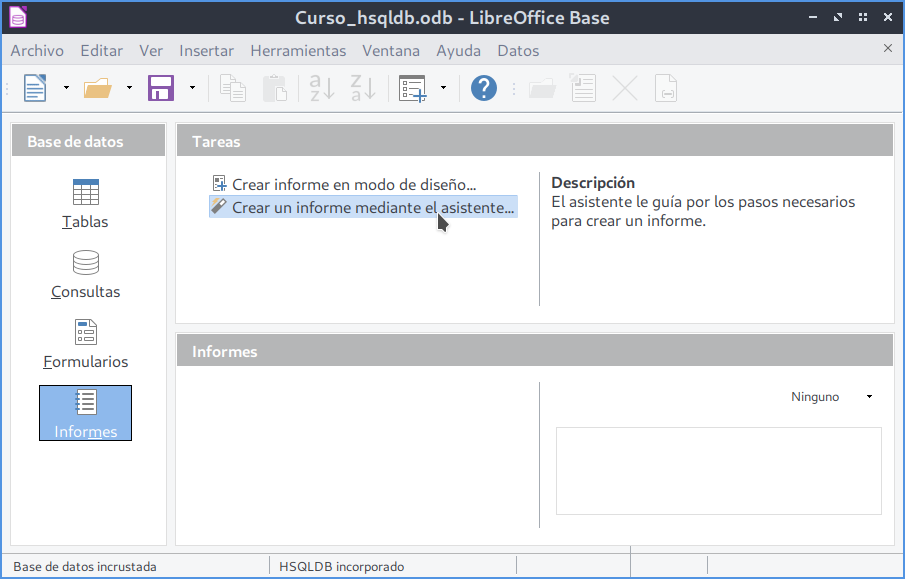Expand the New document dropdown arrow
The width and height of the screenshot is (905, 579).
(66, 88)
